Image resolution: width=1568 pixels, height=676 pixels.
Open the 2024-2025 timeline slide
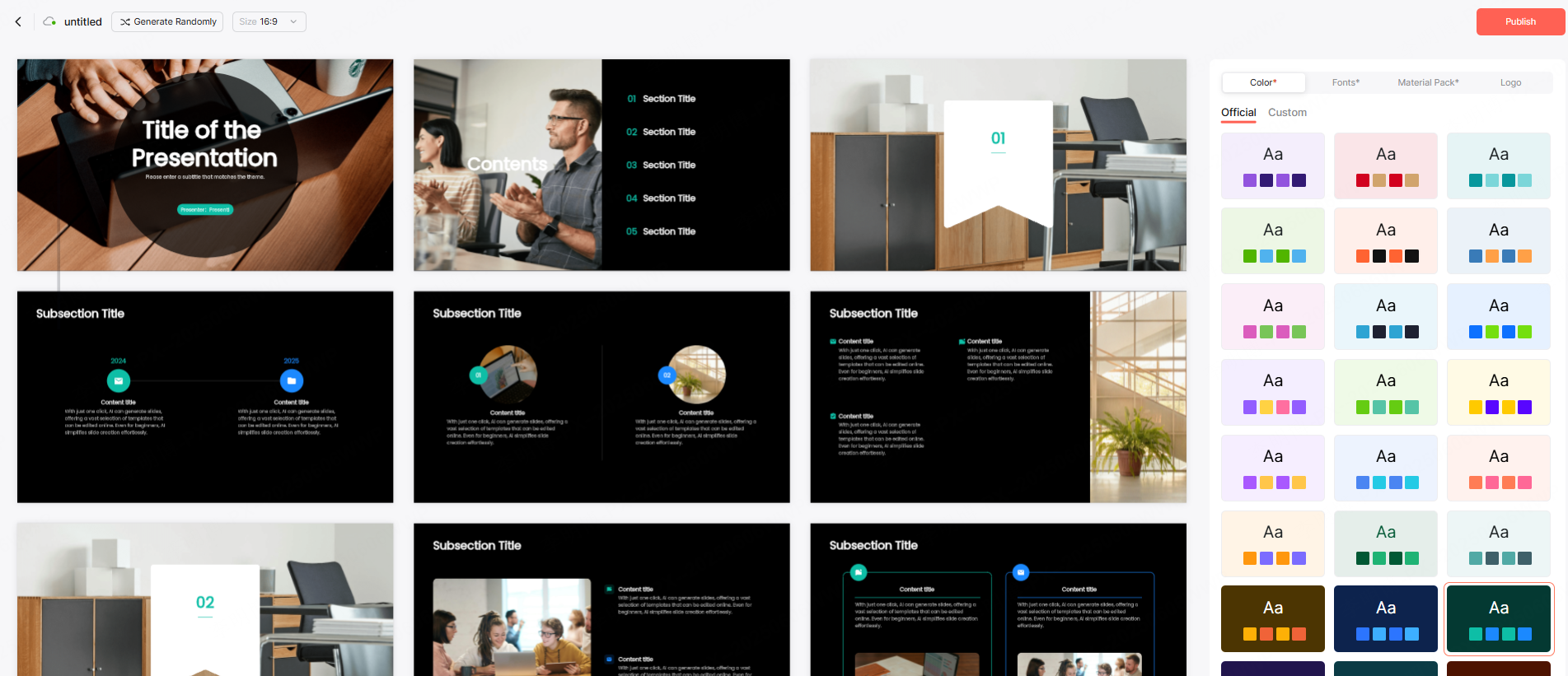tap(205, 397)
